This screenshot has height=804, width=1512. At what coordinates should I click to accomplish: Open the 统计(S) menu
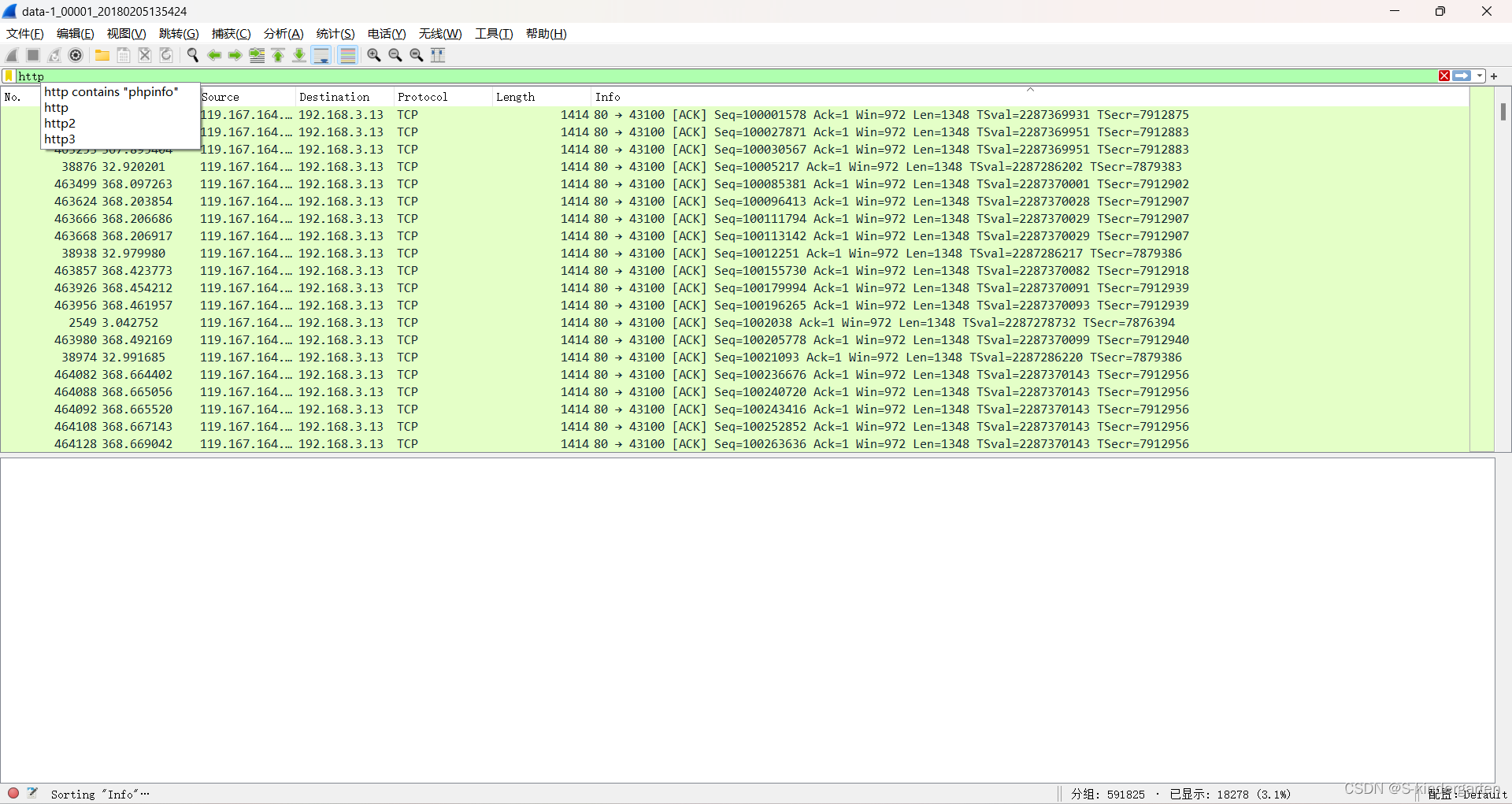335,34
